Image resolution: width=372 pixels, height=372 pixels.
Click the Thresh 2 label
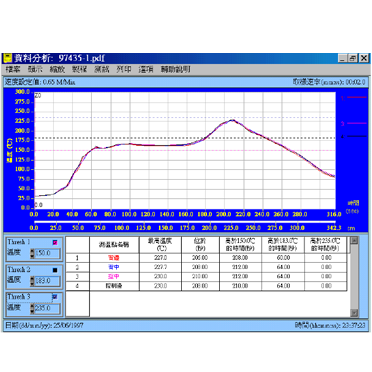point(19,270)
